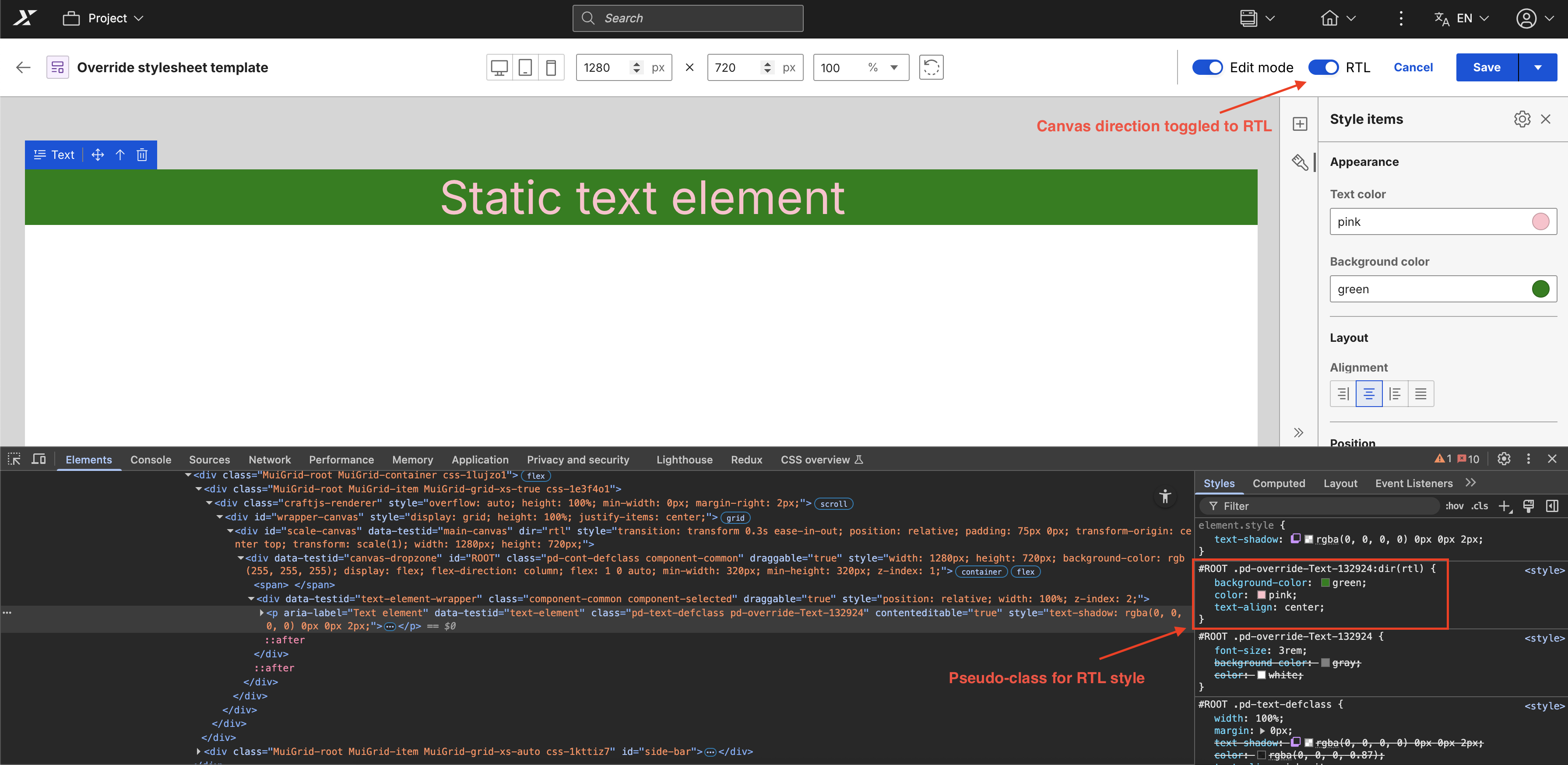1568x765 pixels.
Task: Switch to Console tab in DevTools
Action: click(x=150, y=460)
